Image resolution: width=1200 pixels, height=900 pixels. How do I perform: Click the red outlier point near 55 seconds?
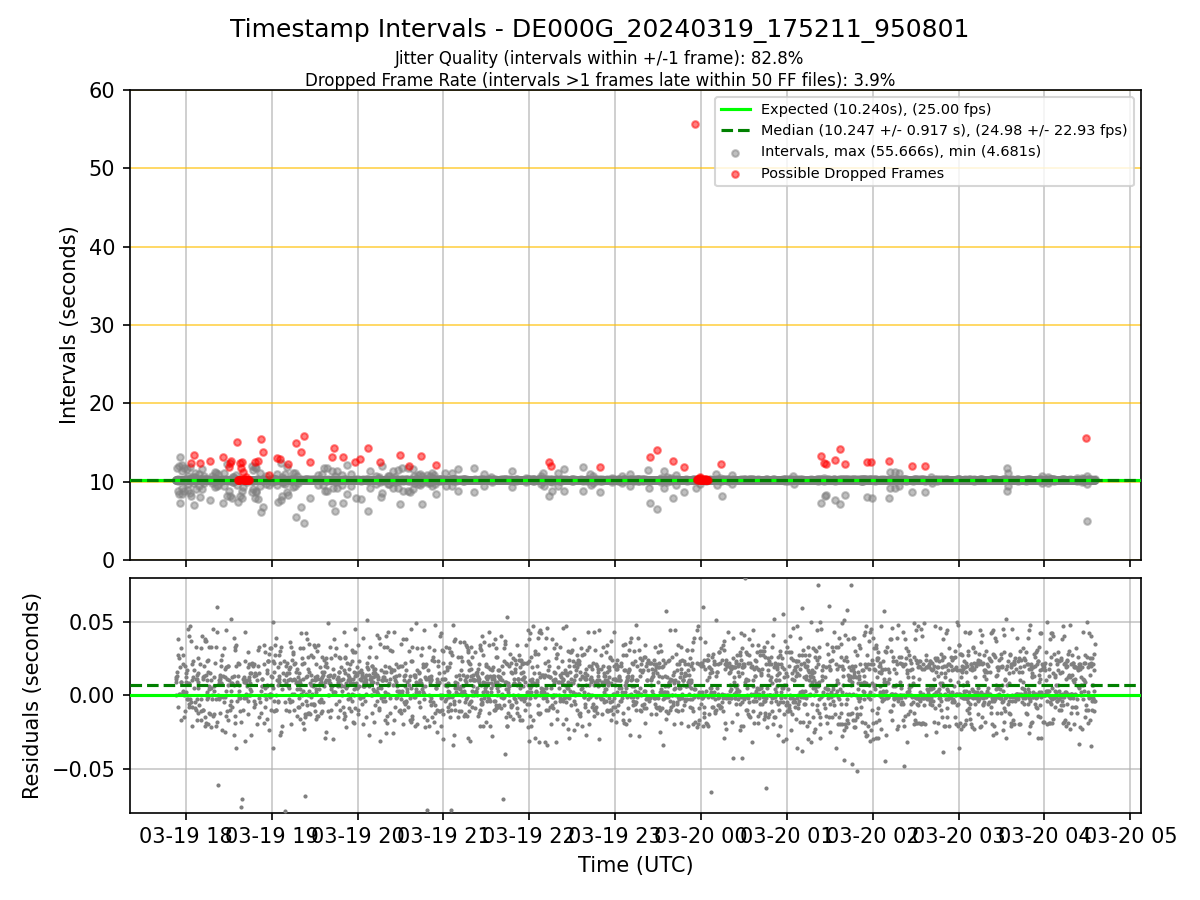coord(695,124)
